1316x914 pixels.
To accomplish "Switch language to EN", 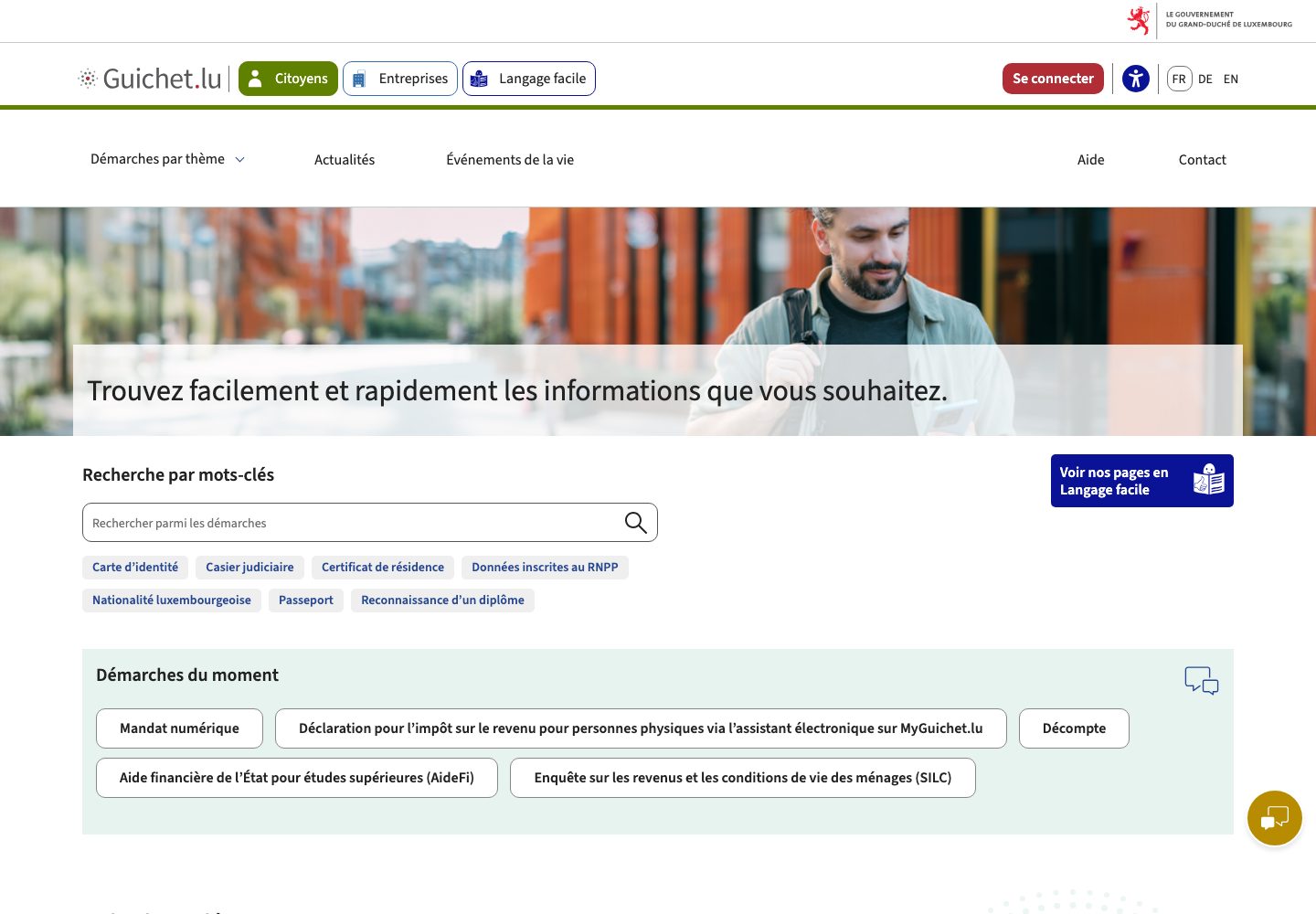I will click(x=1231, y=79).
